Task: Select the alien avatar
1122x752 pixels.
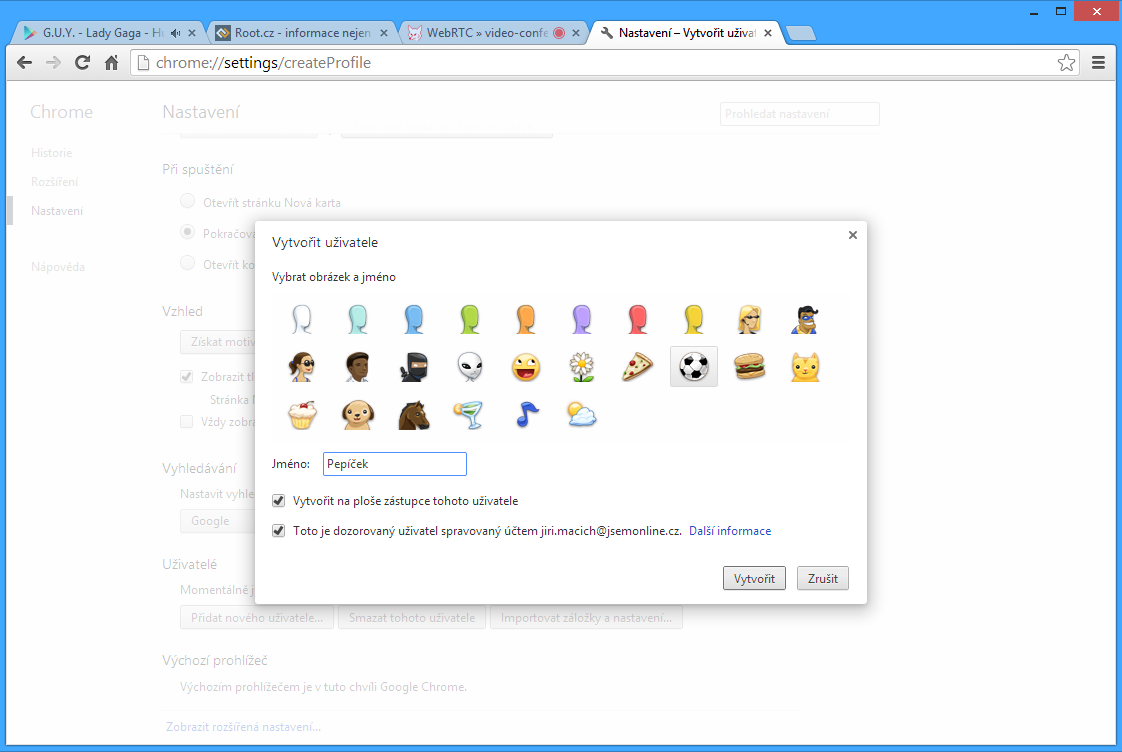Action: 469,366
